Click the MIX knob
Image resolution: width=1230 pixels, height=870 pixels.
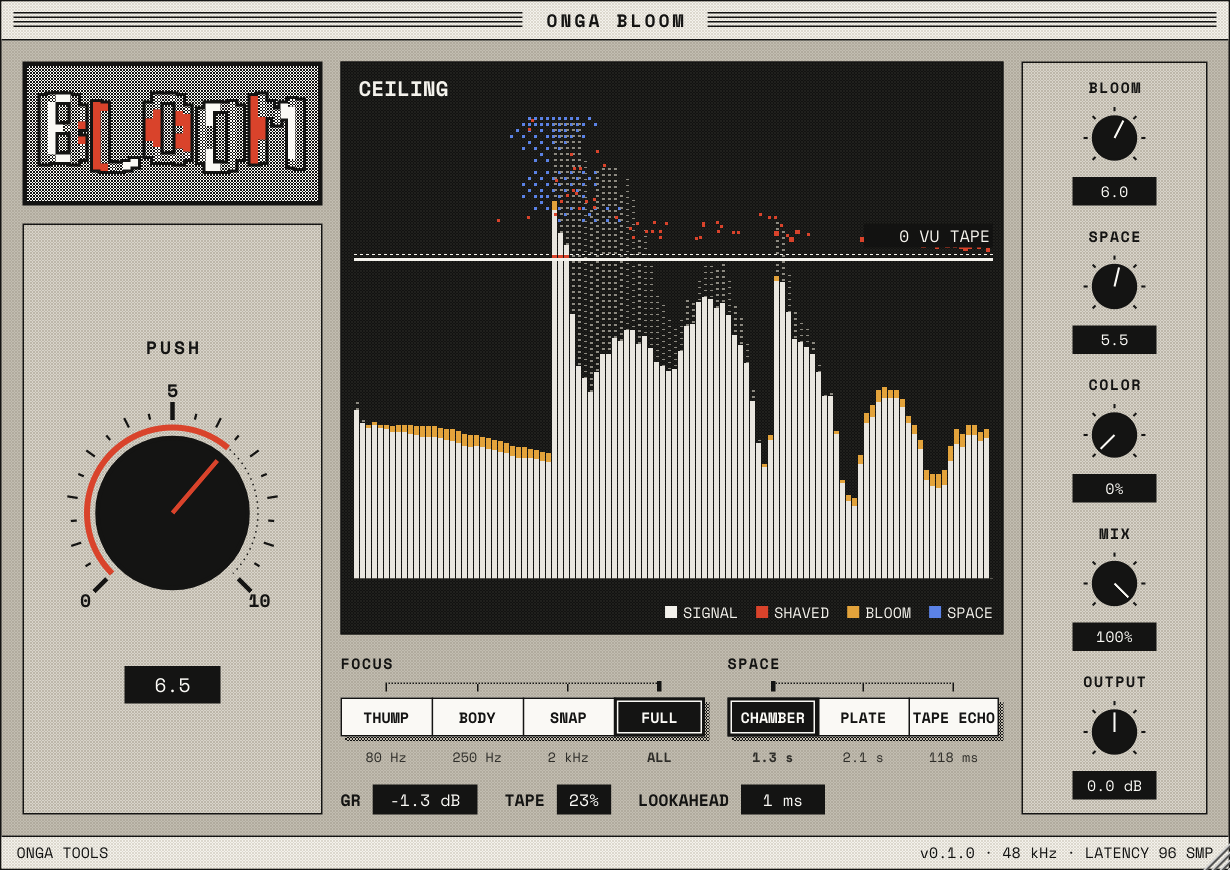[1114, 583]
